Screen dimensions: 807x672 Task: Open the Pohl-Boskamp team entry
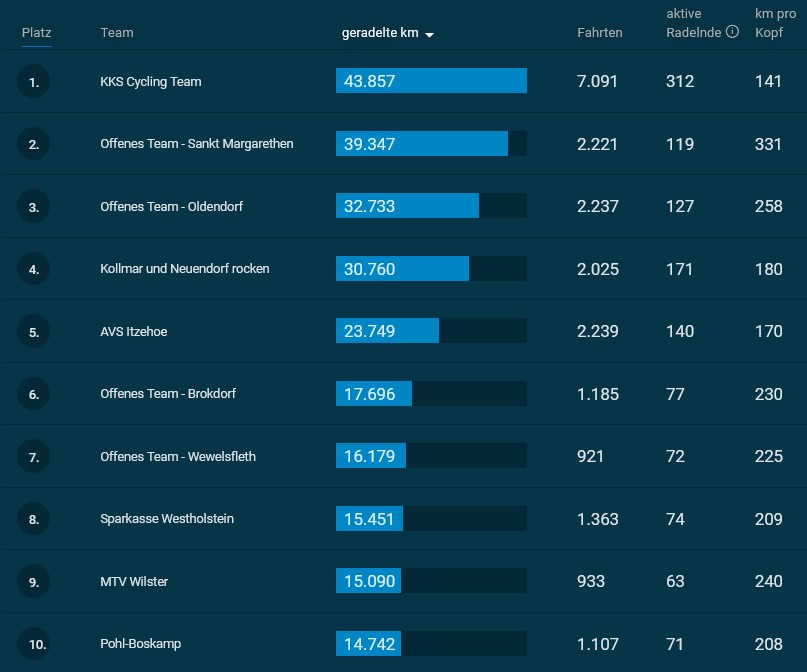141,644
